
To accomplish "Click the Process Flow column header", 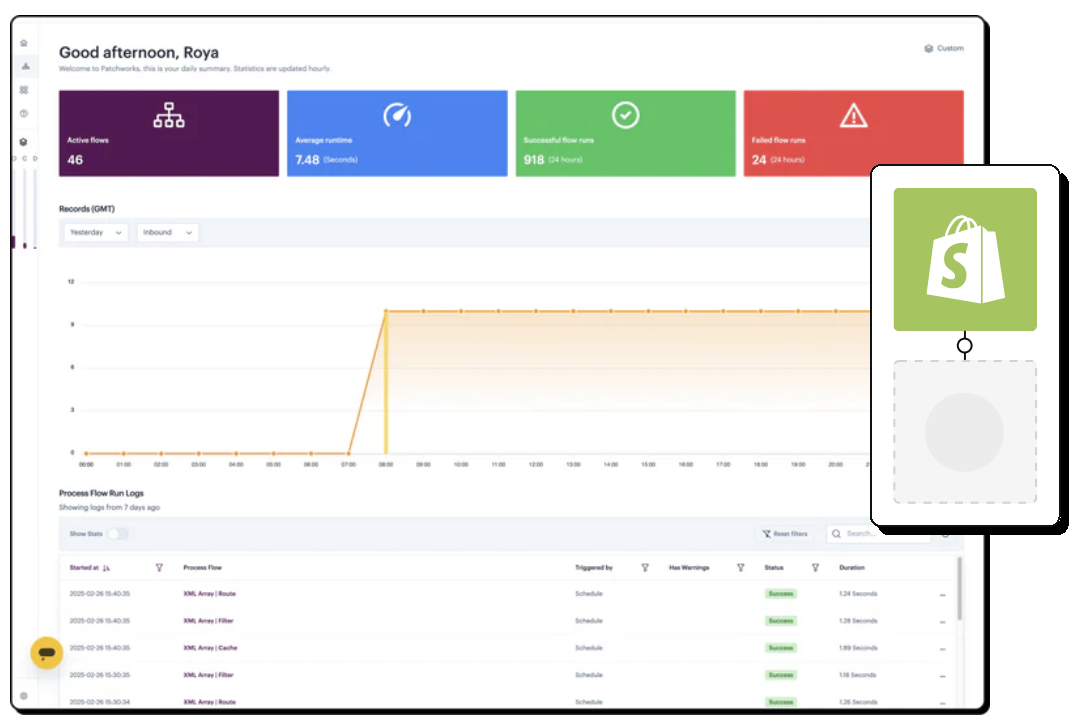I will click(202, 568).
